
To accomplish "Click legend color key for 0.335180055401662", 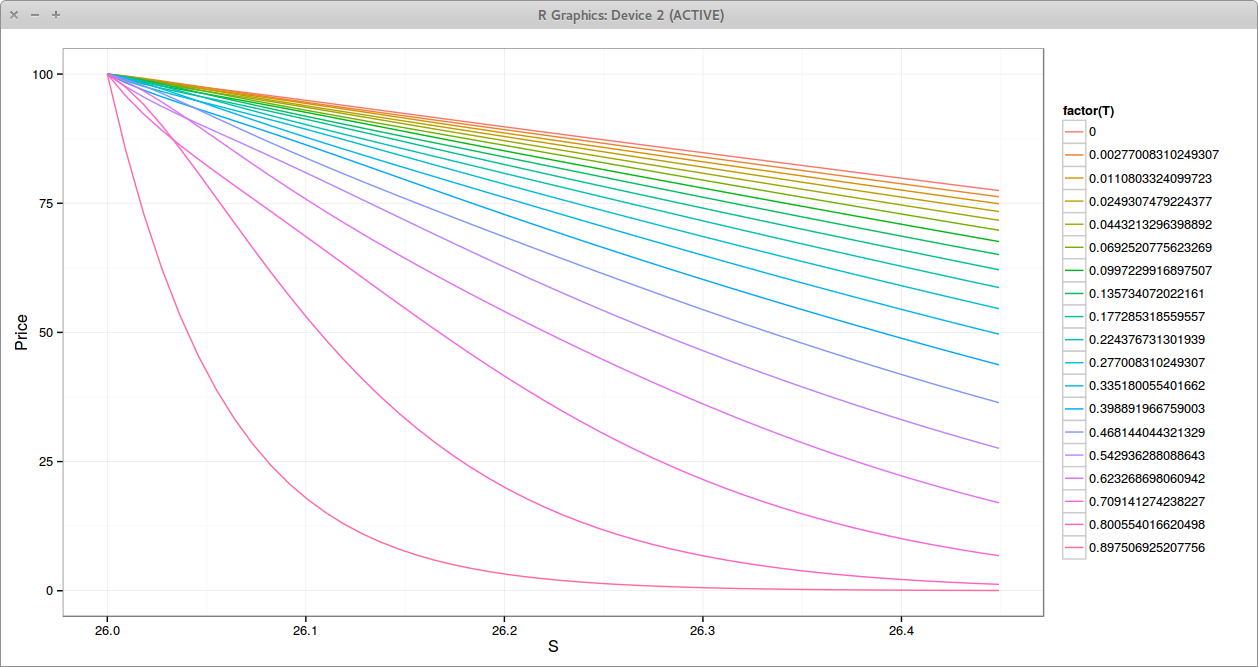I will coord(1074,385).
